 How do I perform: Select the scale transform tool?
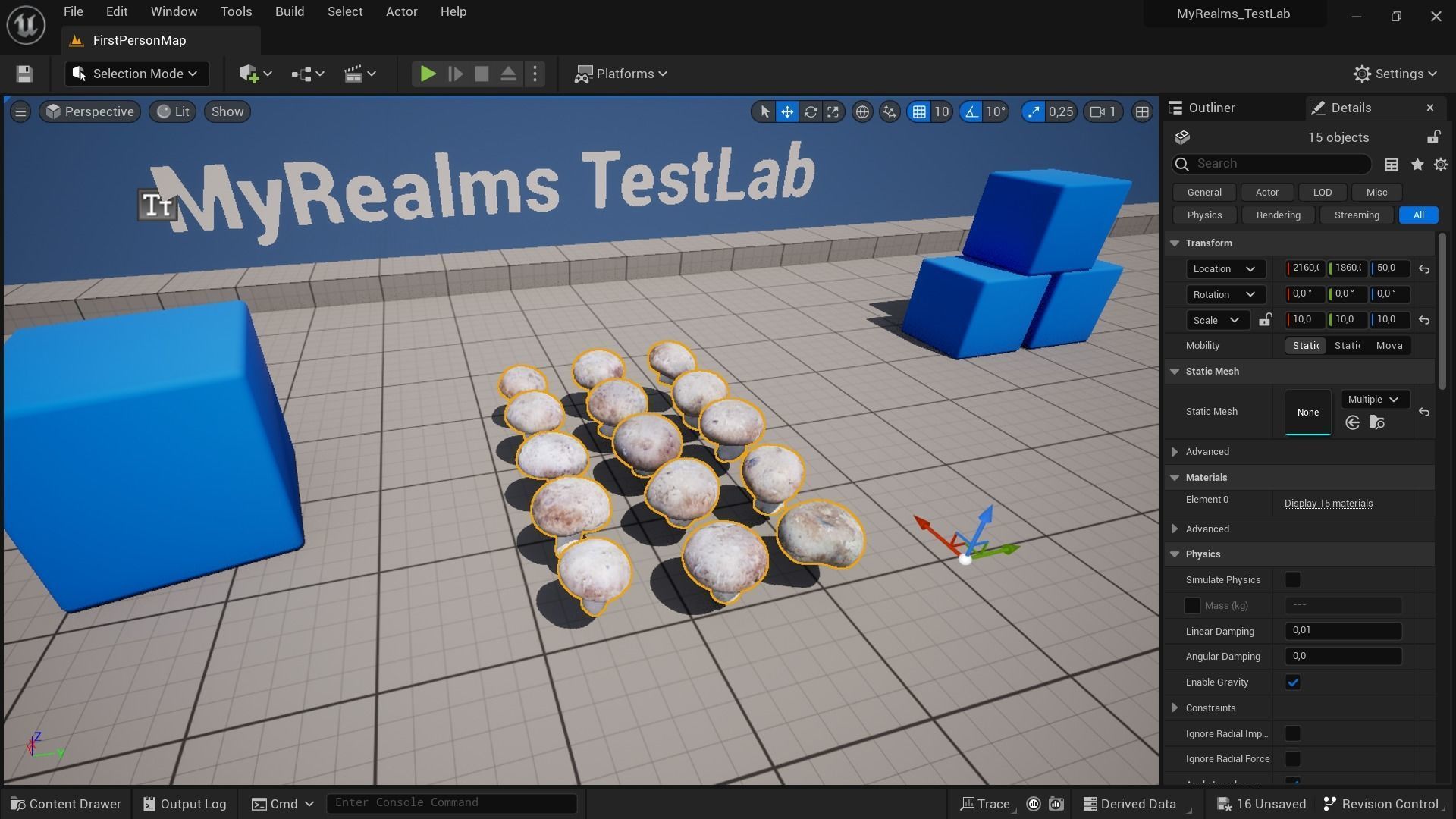tap(833, 112)
